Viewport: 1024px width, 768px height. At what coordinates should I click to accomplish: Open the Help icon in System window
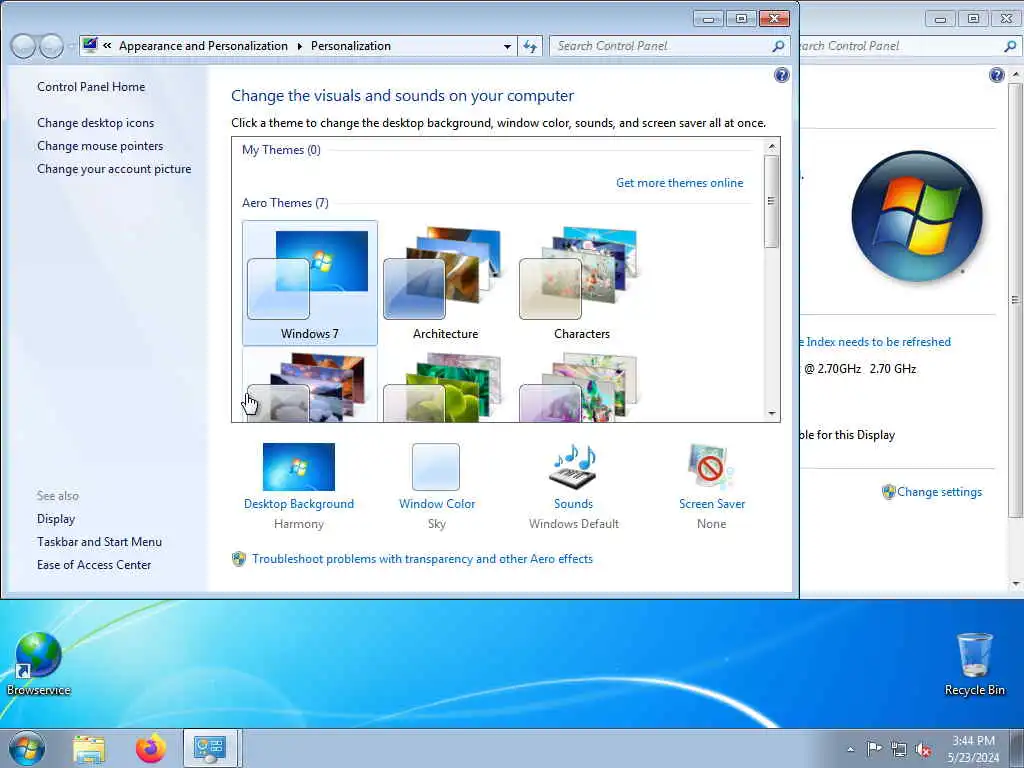pyautogui.click(x=997, y=75)
